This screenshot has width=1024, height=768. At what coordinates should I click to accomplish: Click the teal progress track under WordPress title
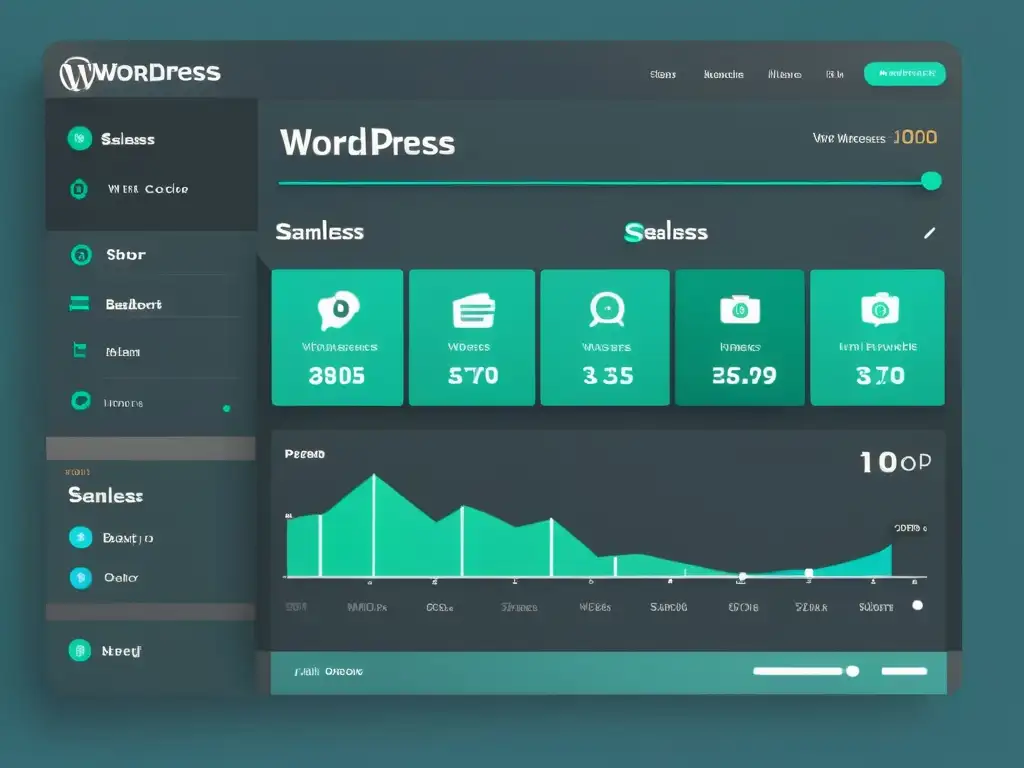point(600,183)
